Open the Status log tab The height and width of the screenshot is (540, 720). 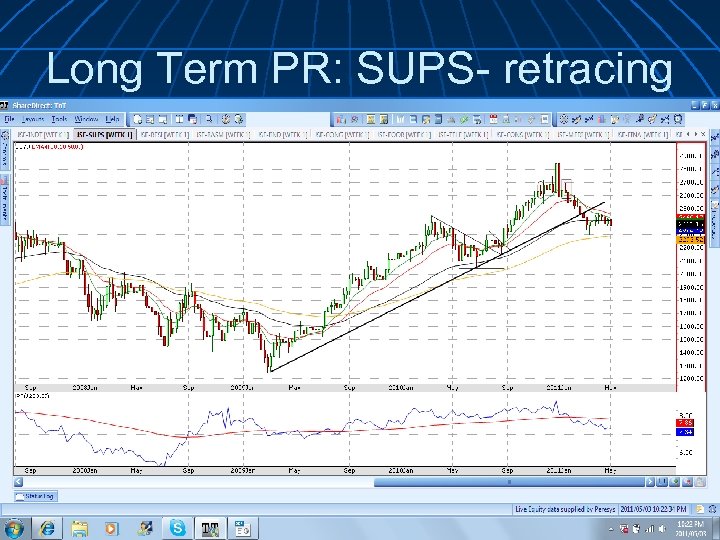click(36, 496)
